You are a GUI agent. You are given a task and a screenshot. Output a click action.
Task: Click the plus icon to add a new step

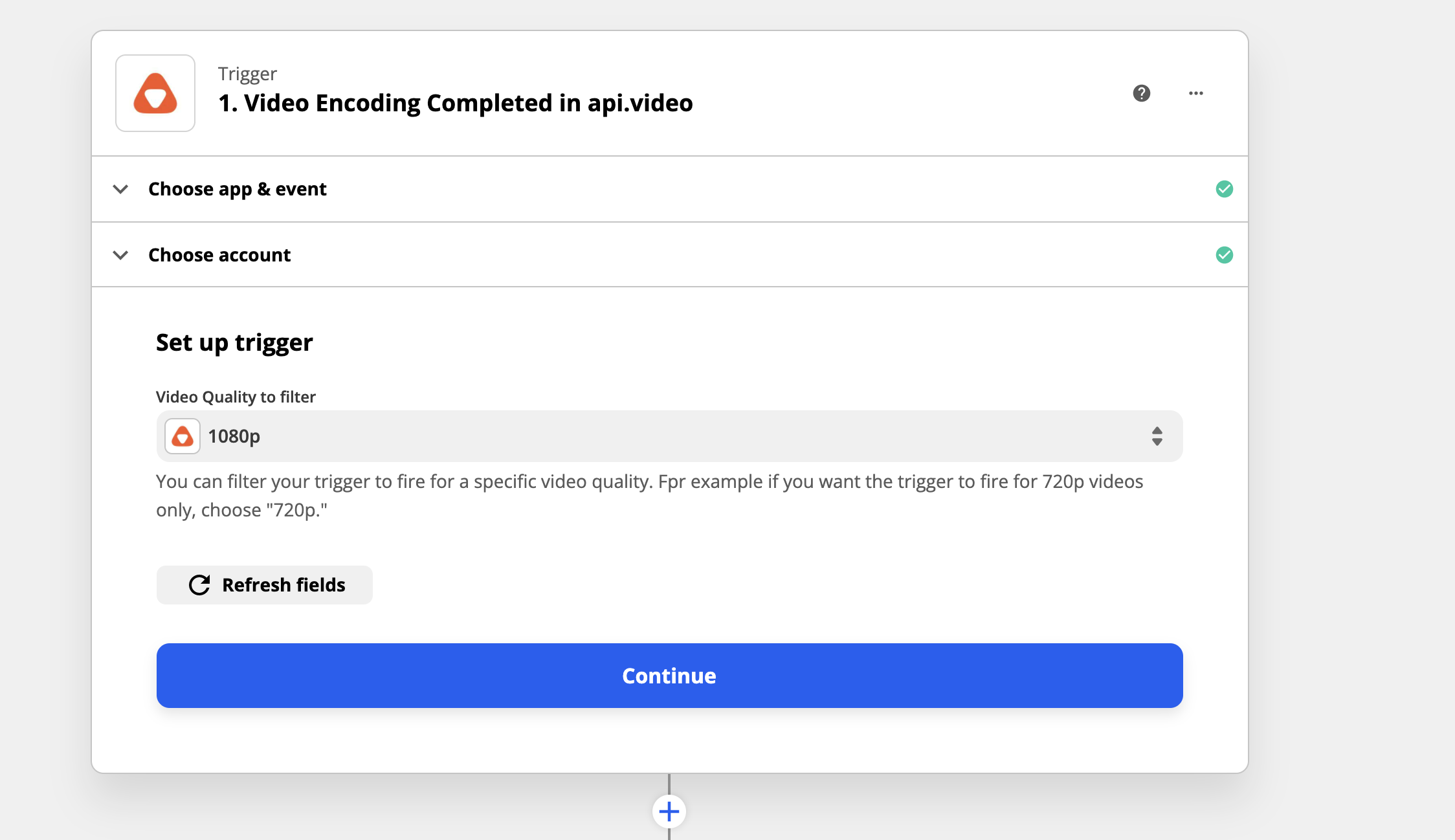point(669,810)
